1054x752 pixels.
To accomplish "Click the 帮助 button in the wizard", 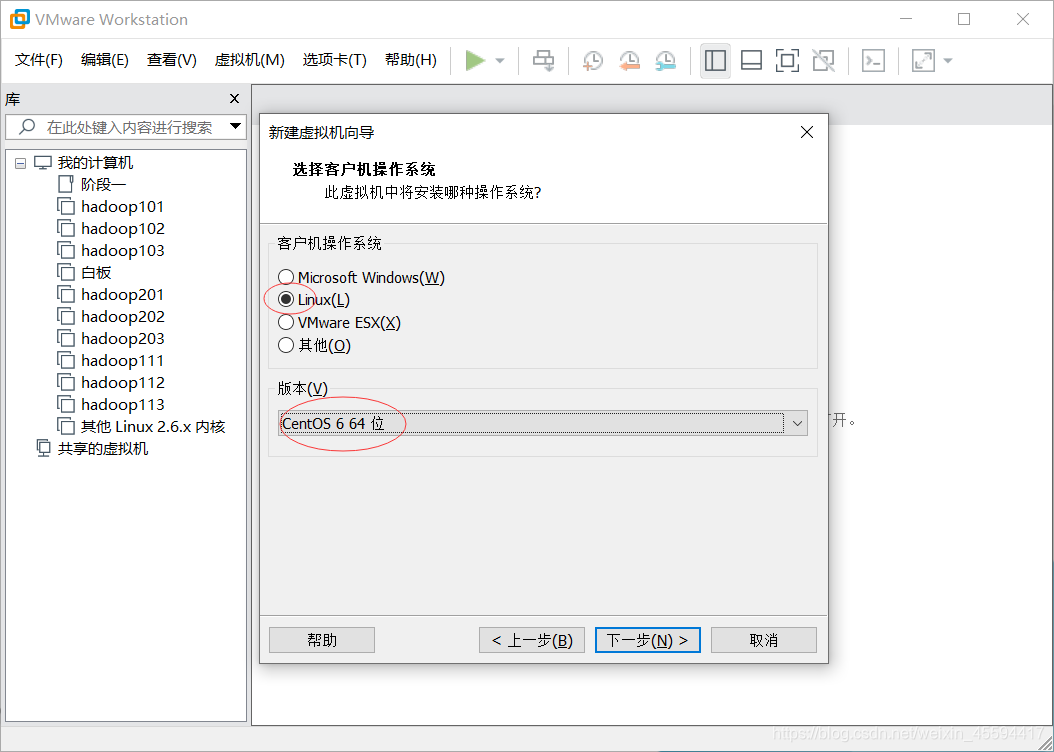I will (x=322, y=640).
